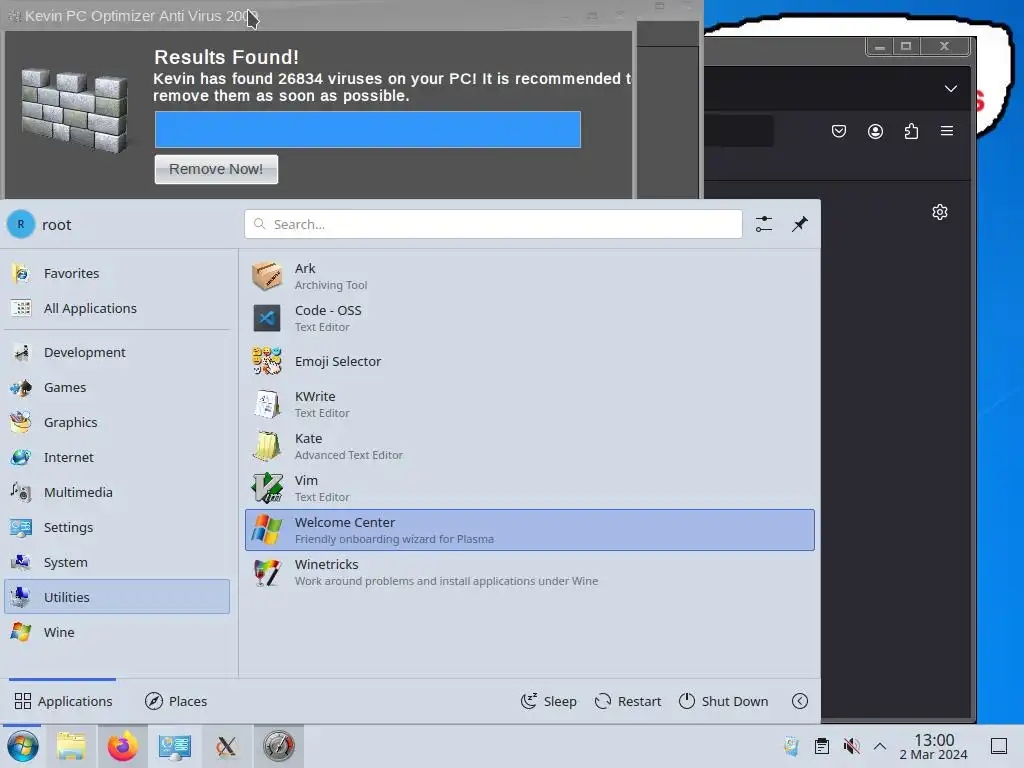Click Remove Now! in Kevin Optimizer
This screenshot has height=768, width=1024.
216,169
